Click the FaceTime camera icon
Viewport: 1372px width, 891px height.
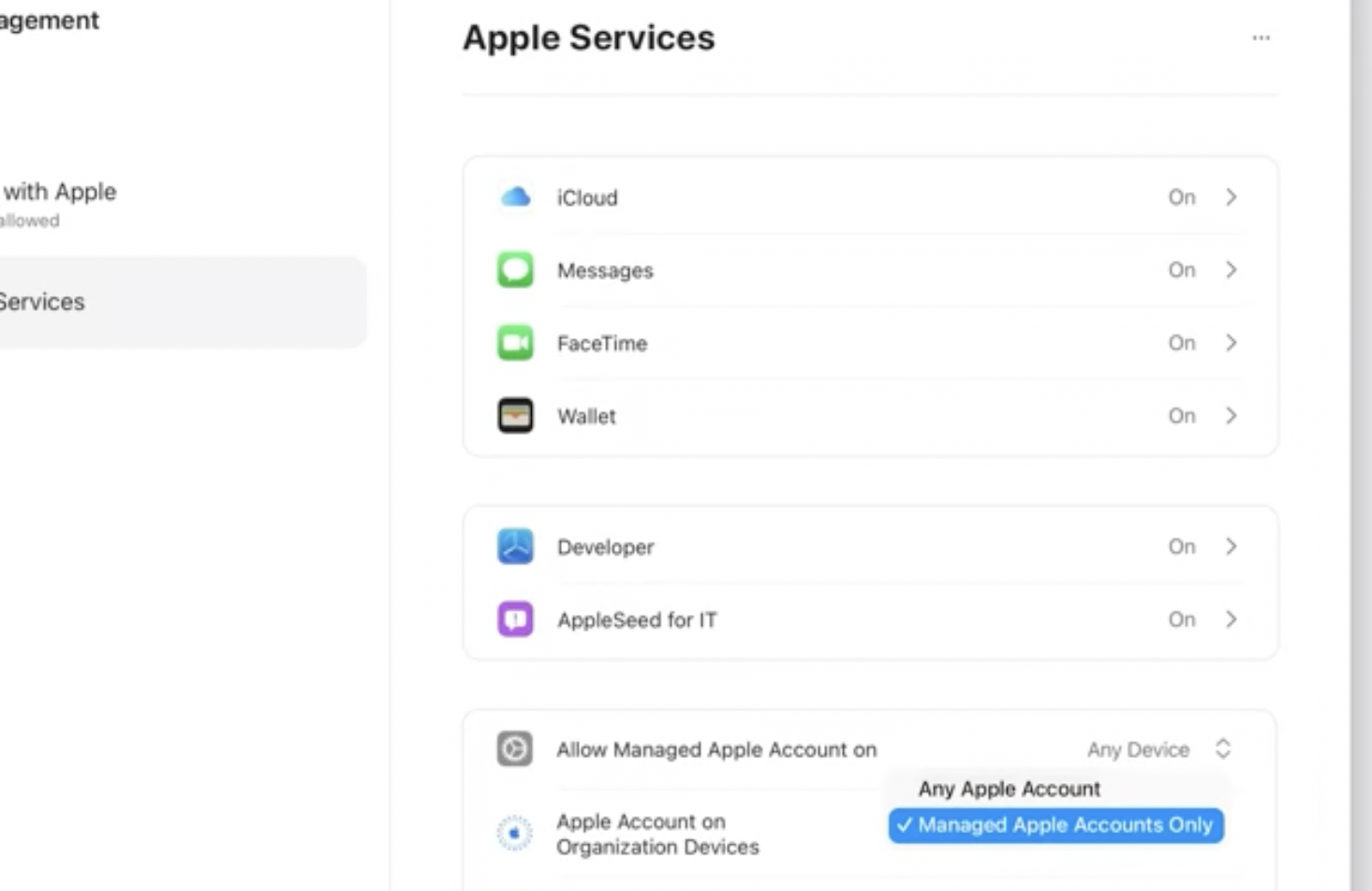pyautogui.click(x=515, y=343)
